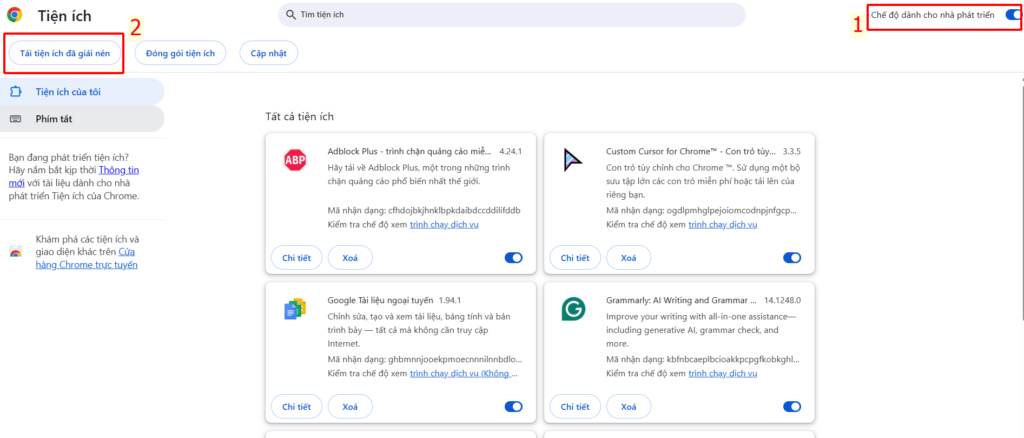Viewport: 1024px width, 438px height.
Task: Click the Grammarly version 14.1248.0 text
Action: [x=781, y=300]
